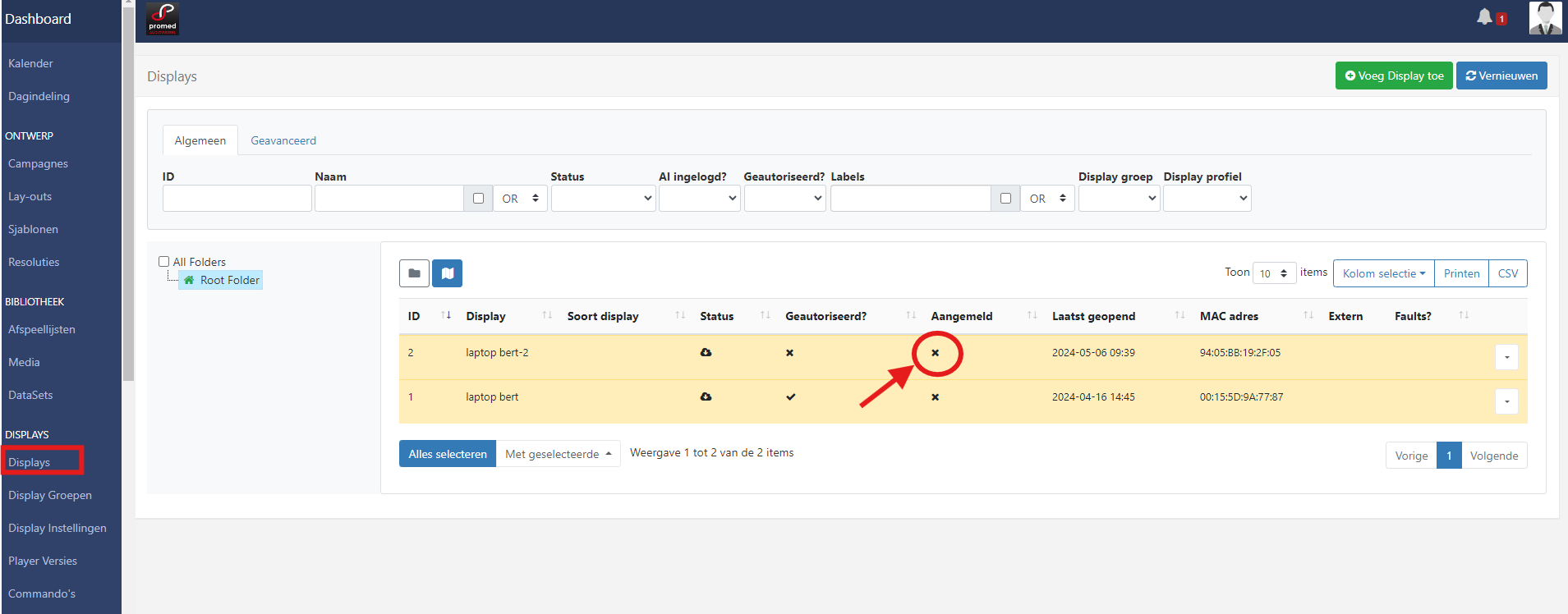Click the ID filter input field
1568x614 pixels.
(x=237, y=199)
